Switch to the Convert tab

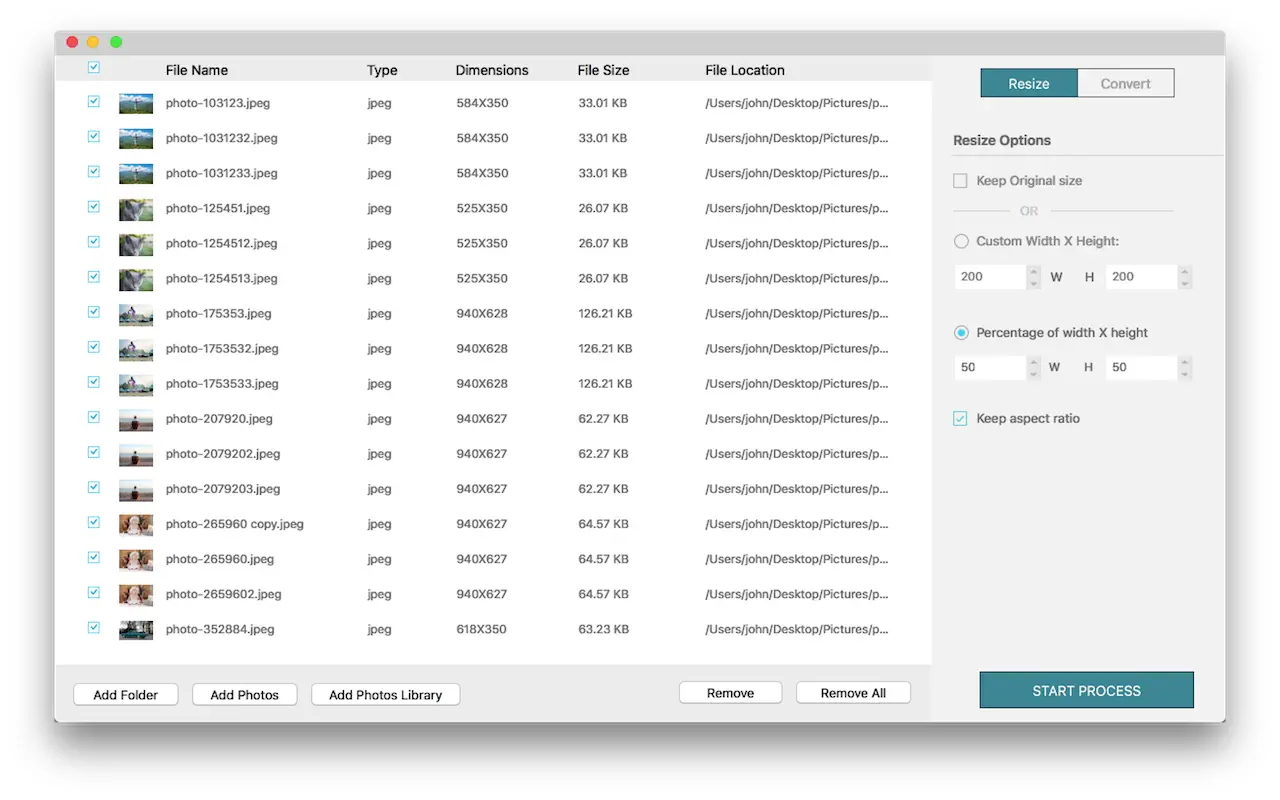[1125, 84]
